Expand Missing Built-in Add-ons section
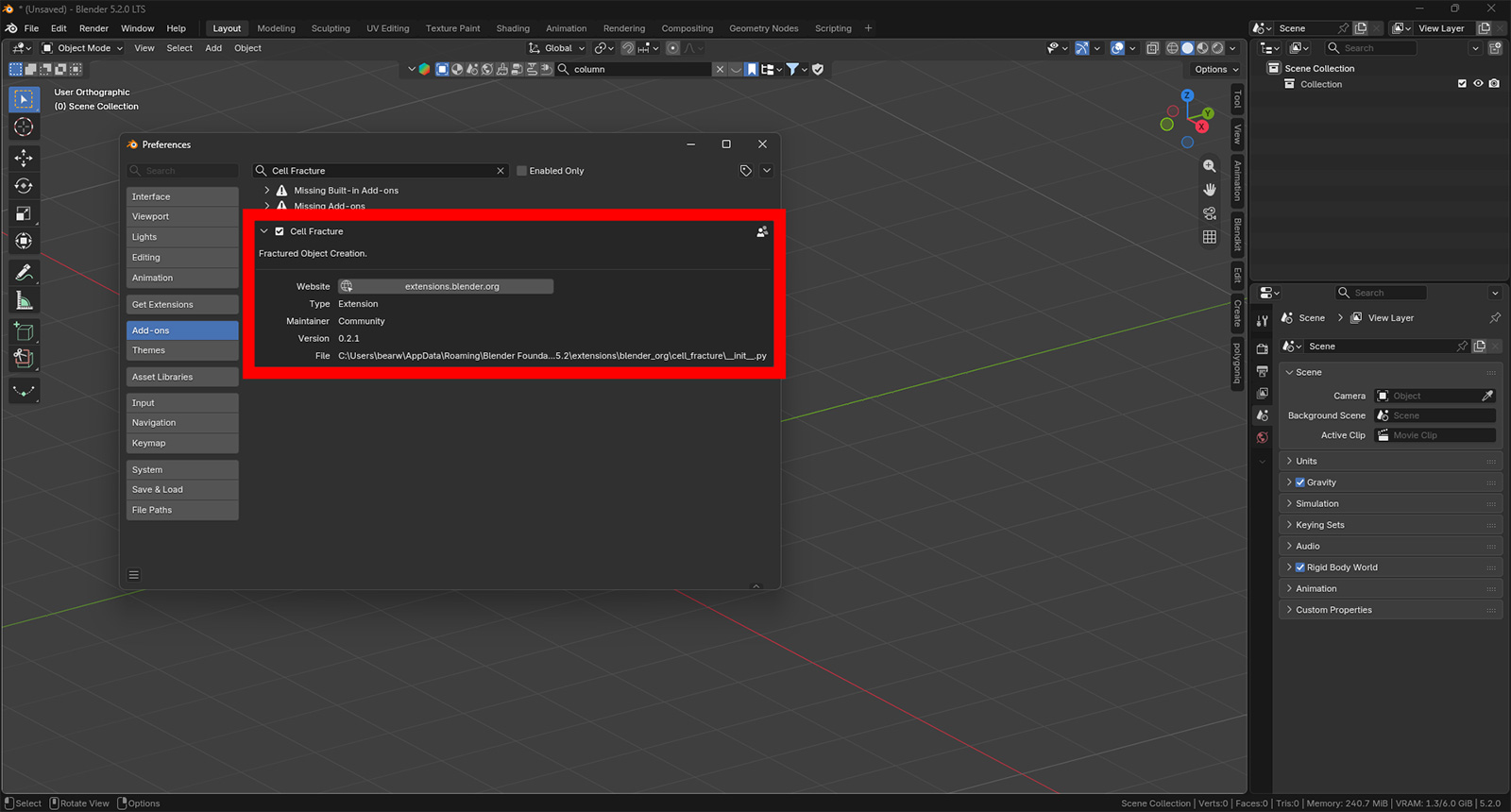 (x=267, y=191)
